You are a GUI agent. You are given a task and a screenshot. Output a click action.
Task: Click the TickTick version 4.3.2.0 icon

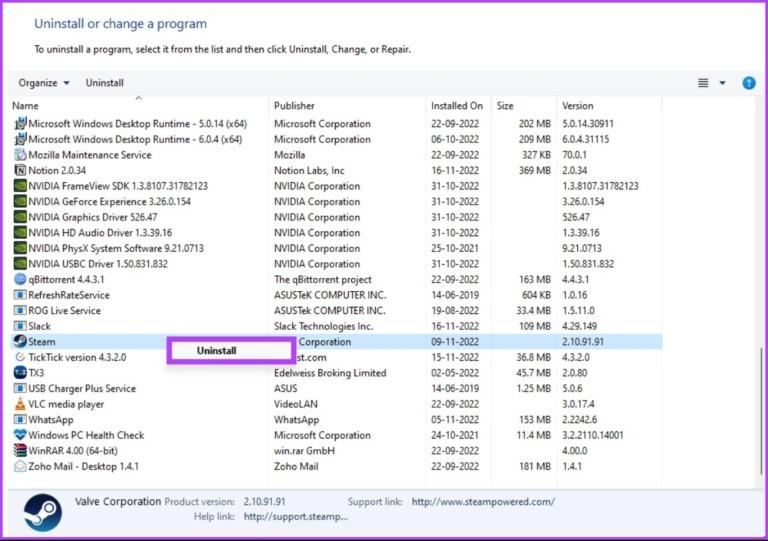pyautogui.click(x=20, y=357)
